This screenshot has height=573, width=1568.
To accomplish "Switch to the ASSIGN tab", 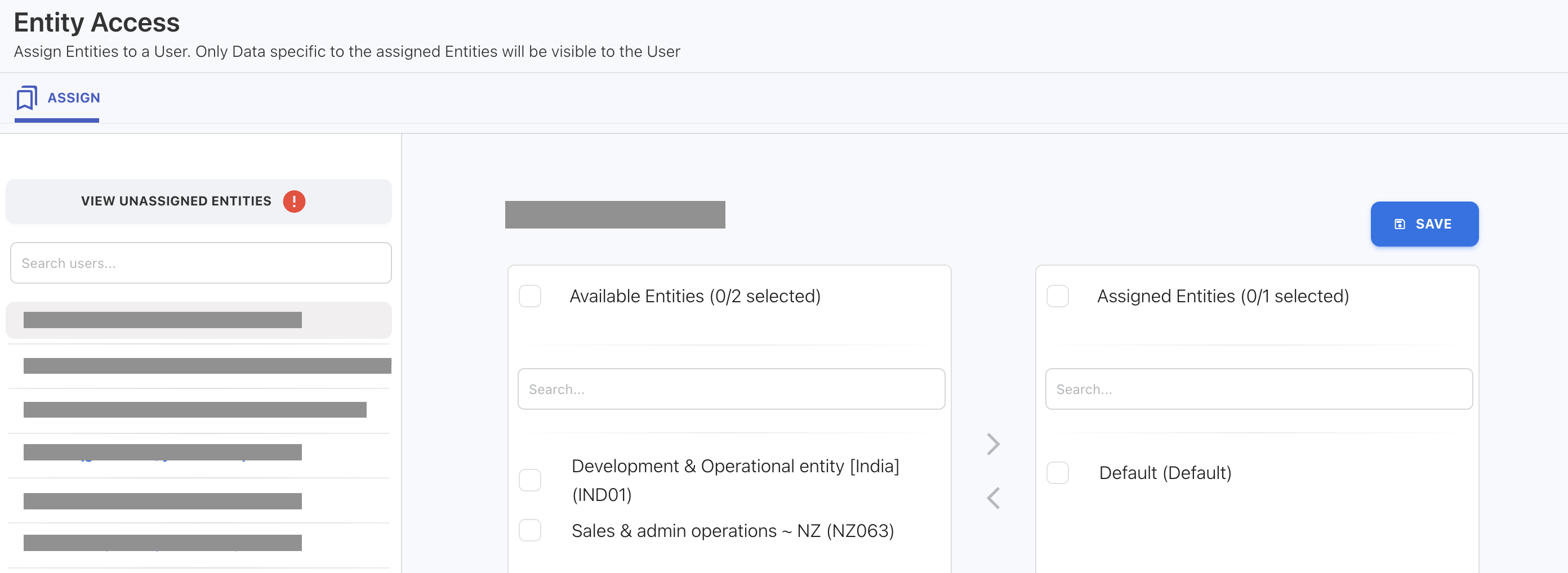I will click(73, 98).
